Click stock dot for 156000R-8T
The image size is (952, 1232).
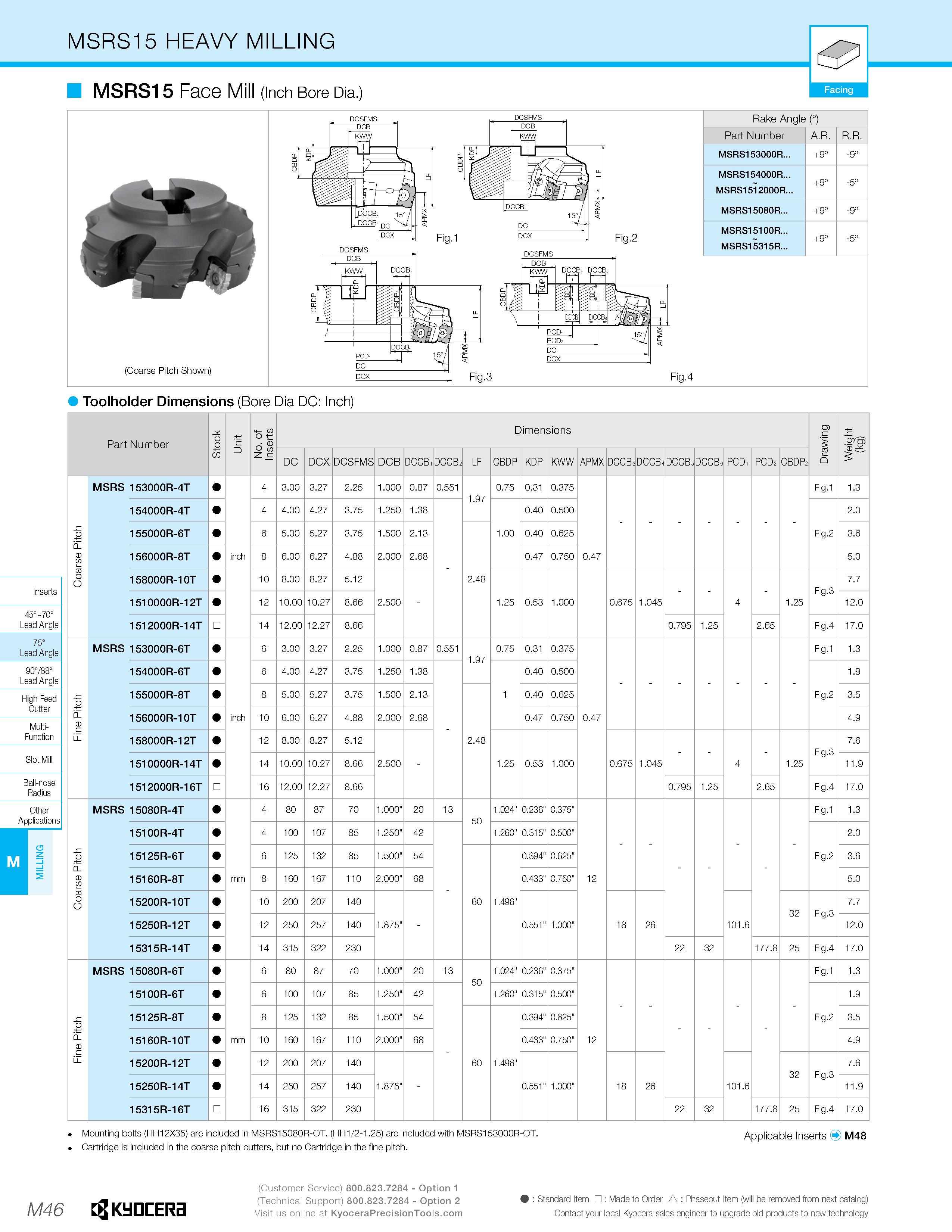point(217,556)
